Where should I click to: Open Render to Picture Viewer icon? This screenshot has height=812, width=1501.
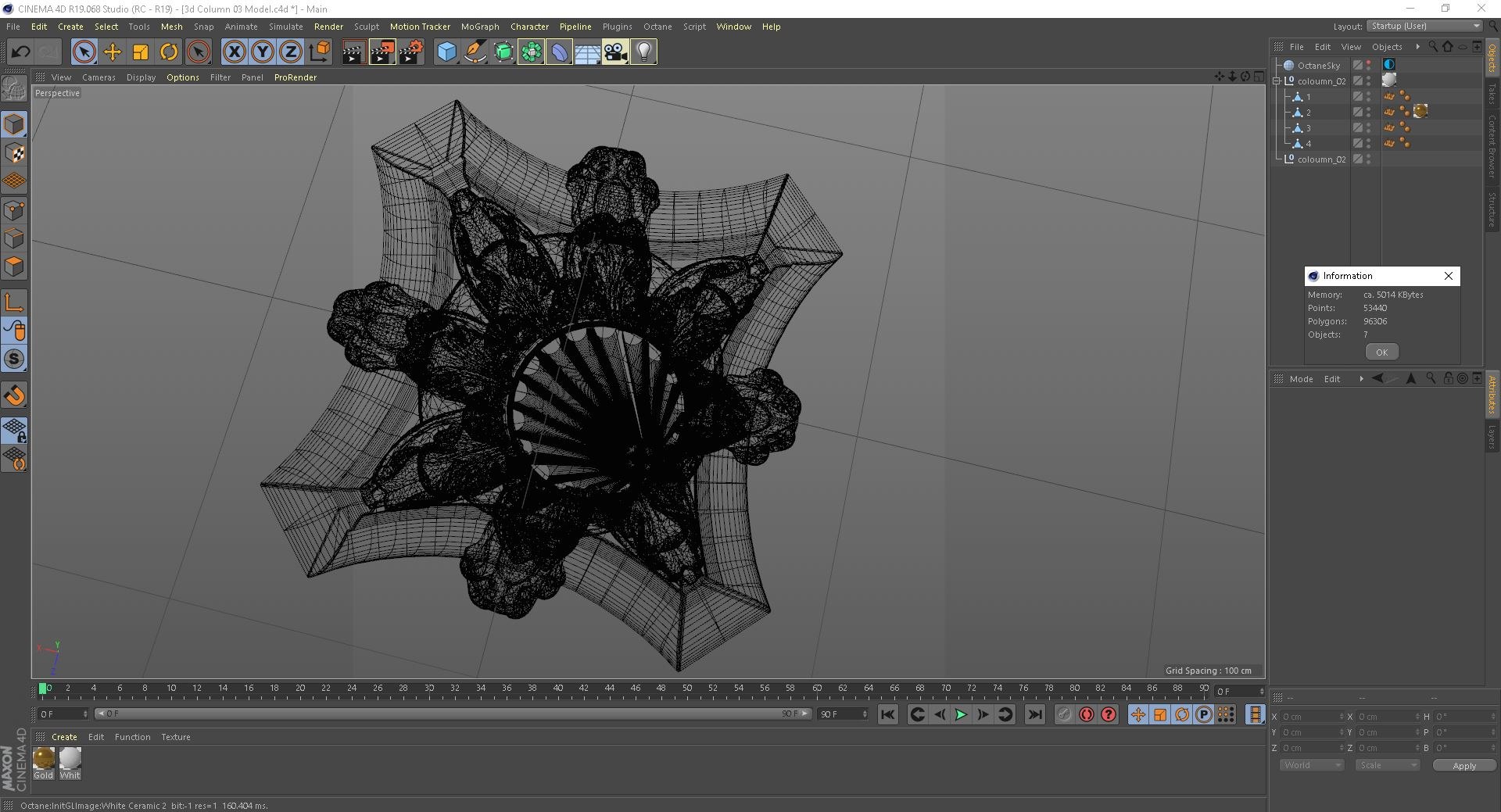point(382,52)
